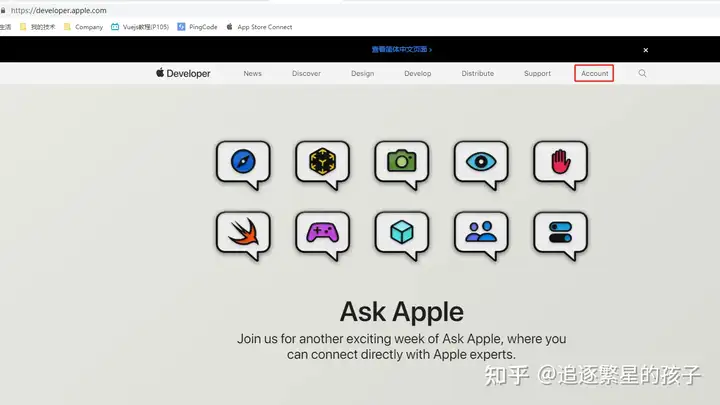This screenshot has width=720, height=405.
Task: Click the blue eye speech bubble icon
Action: 481,164
